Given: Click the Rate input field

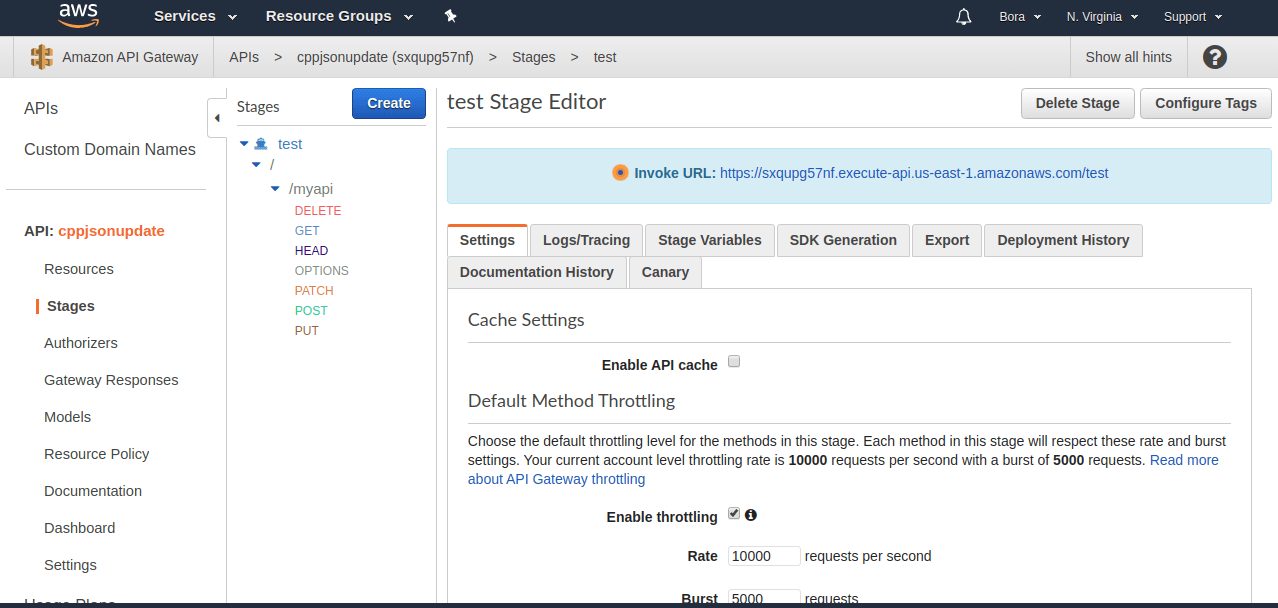Looking at the screenshot, I should tap(764, 556).
